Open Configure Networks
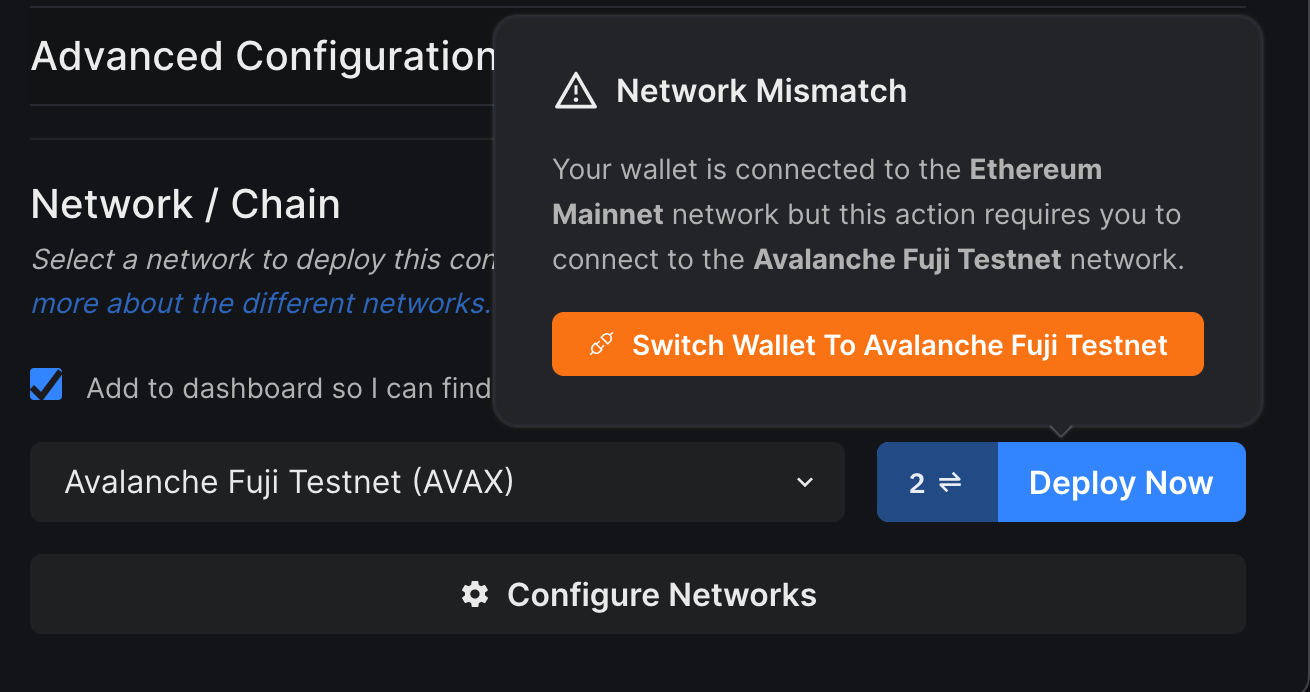 tap(639, 594)
